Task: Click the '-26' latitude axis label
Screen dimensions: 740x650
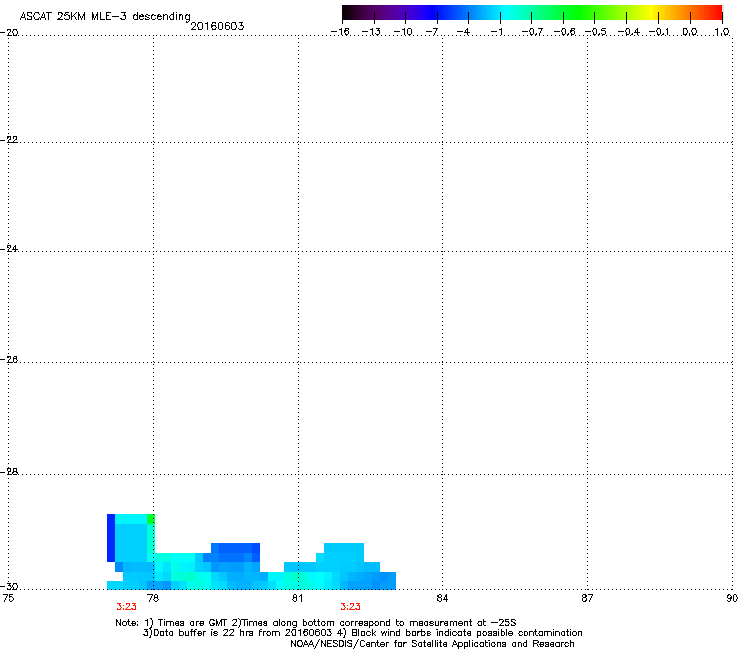Action: click(x=9, y=360)
